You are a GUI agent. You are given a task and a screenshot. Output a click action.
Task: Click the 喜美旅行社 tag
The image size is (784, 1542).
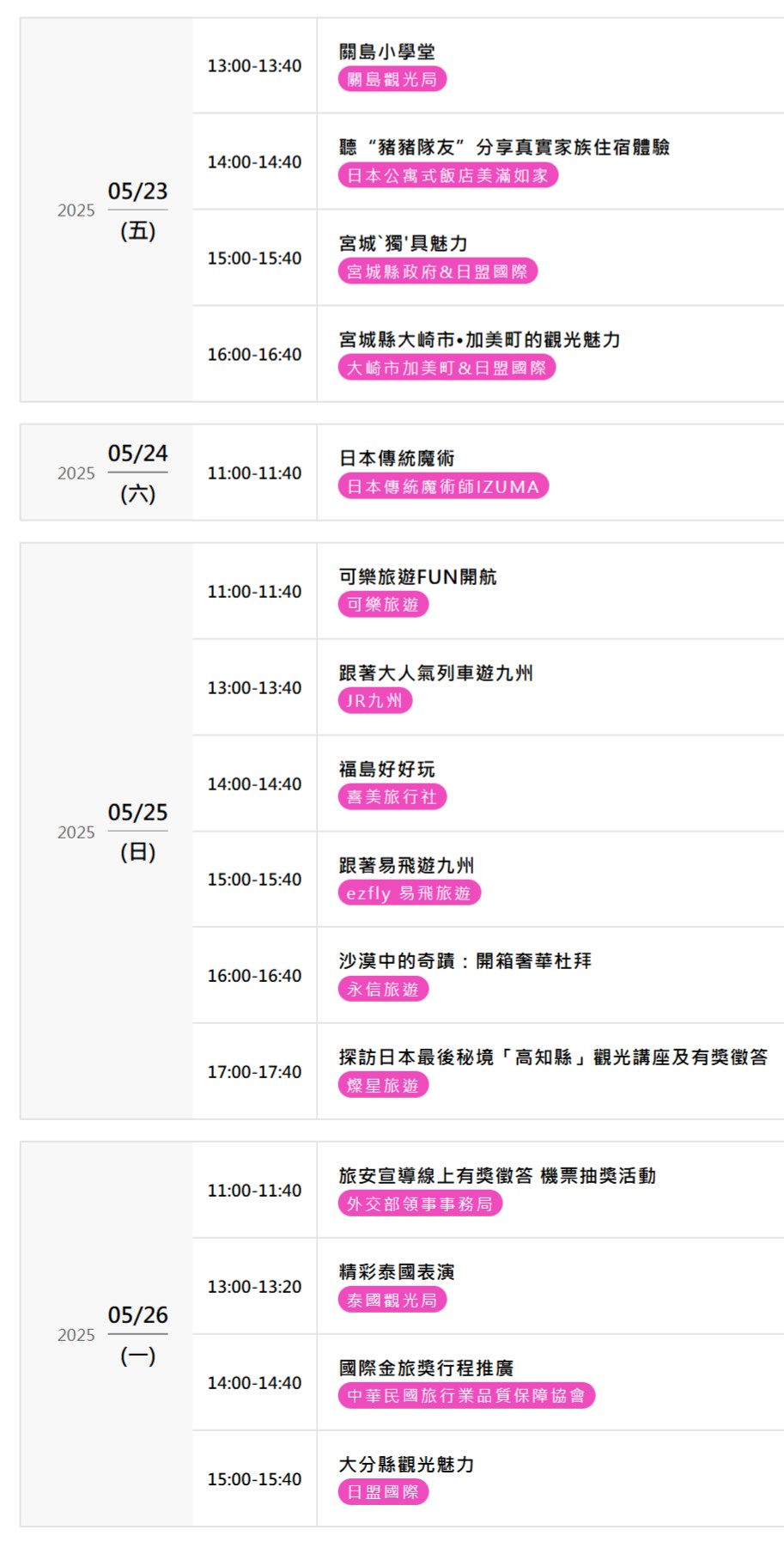point(392,797)
